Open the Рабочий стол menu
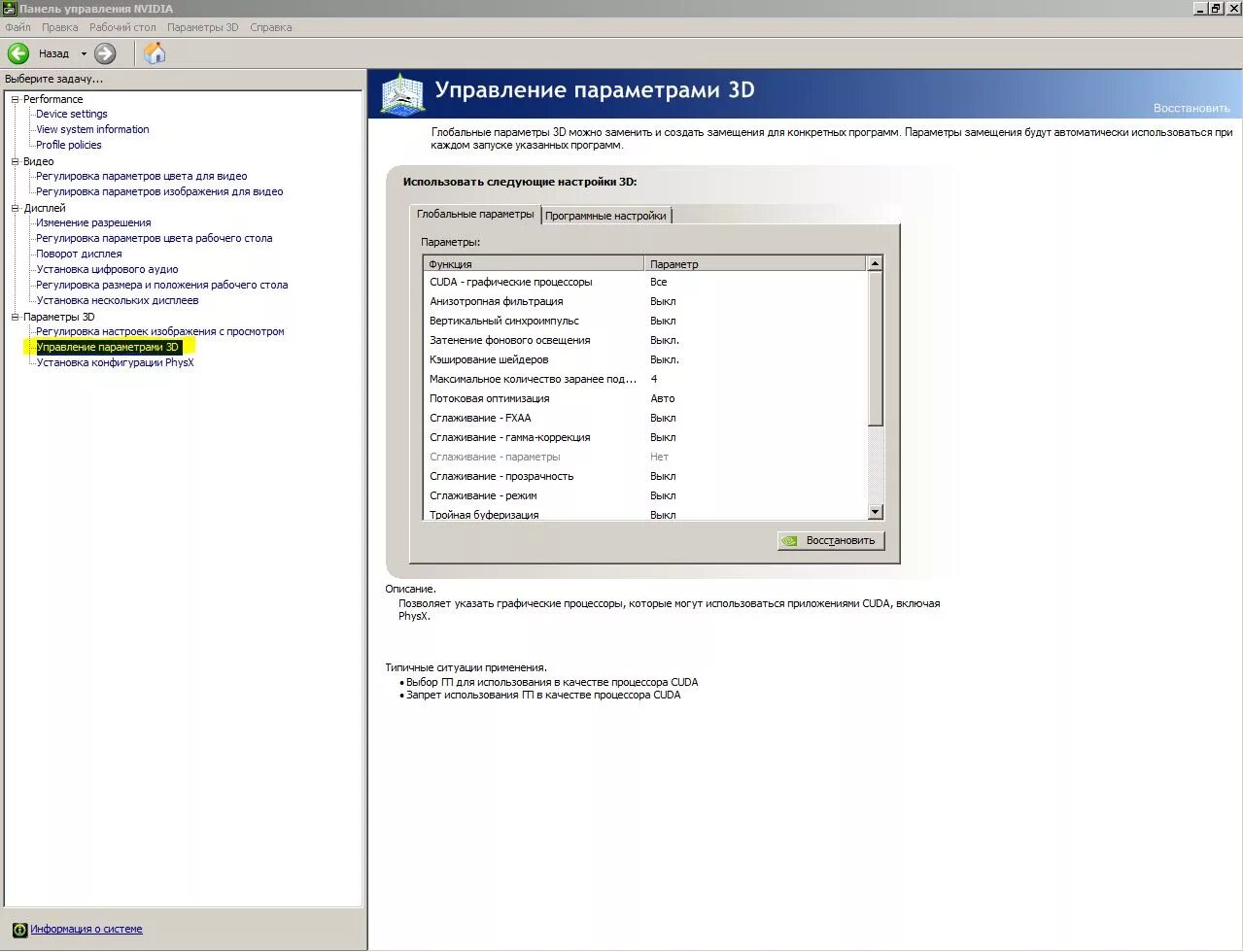 click(122, 27)
